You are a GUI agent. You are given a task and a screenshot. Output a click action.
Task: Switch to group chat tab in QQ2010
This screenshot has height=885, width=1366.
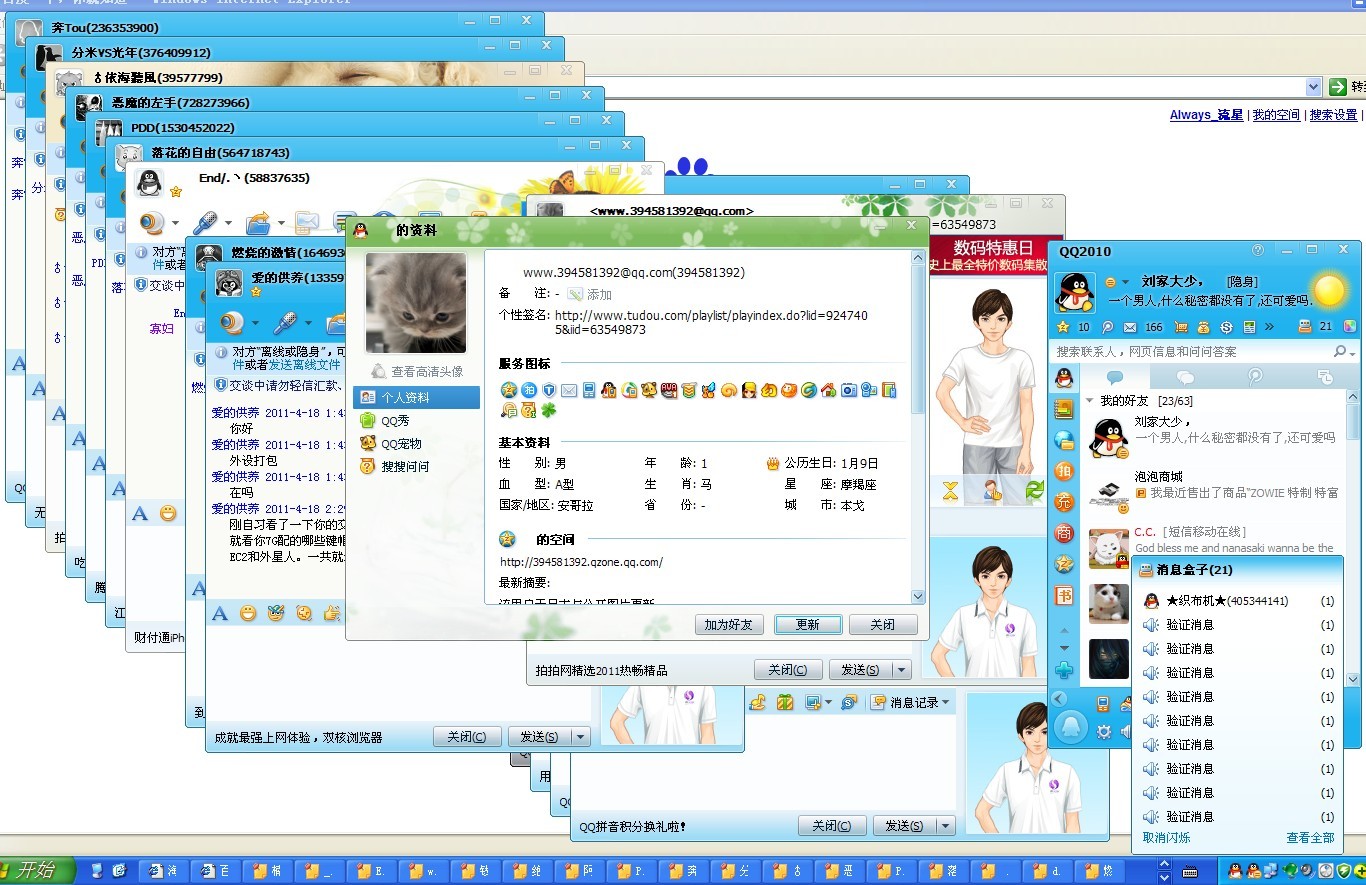click(x=1185, y=377)
